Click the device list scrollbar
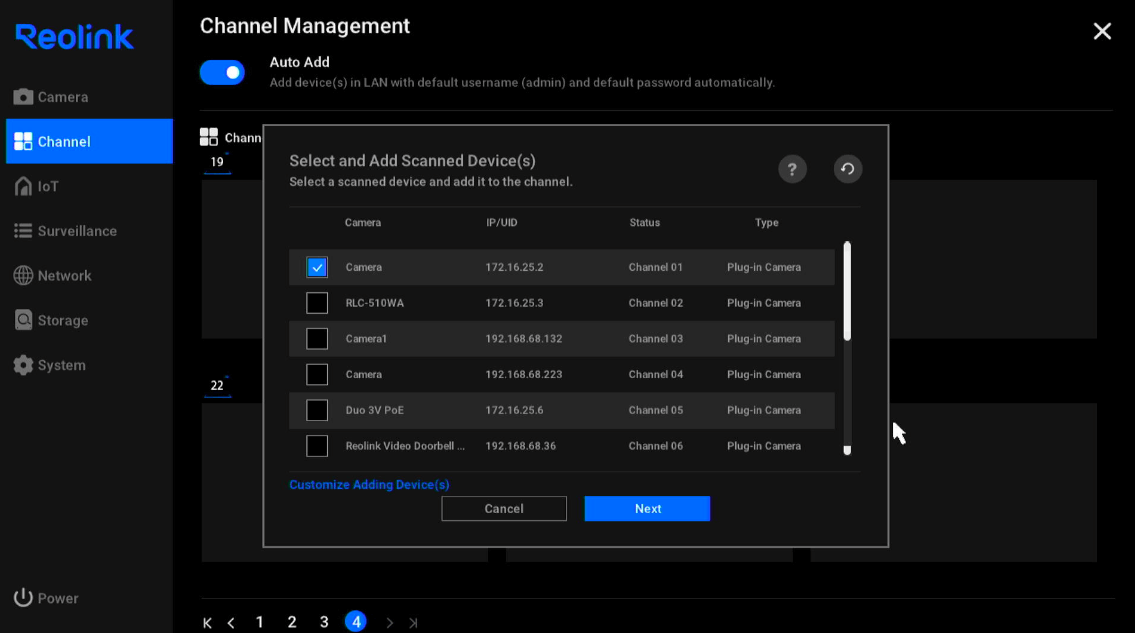 tap(847, 291)
